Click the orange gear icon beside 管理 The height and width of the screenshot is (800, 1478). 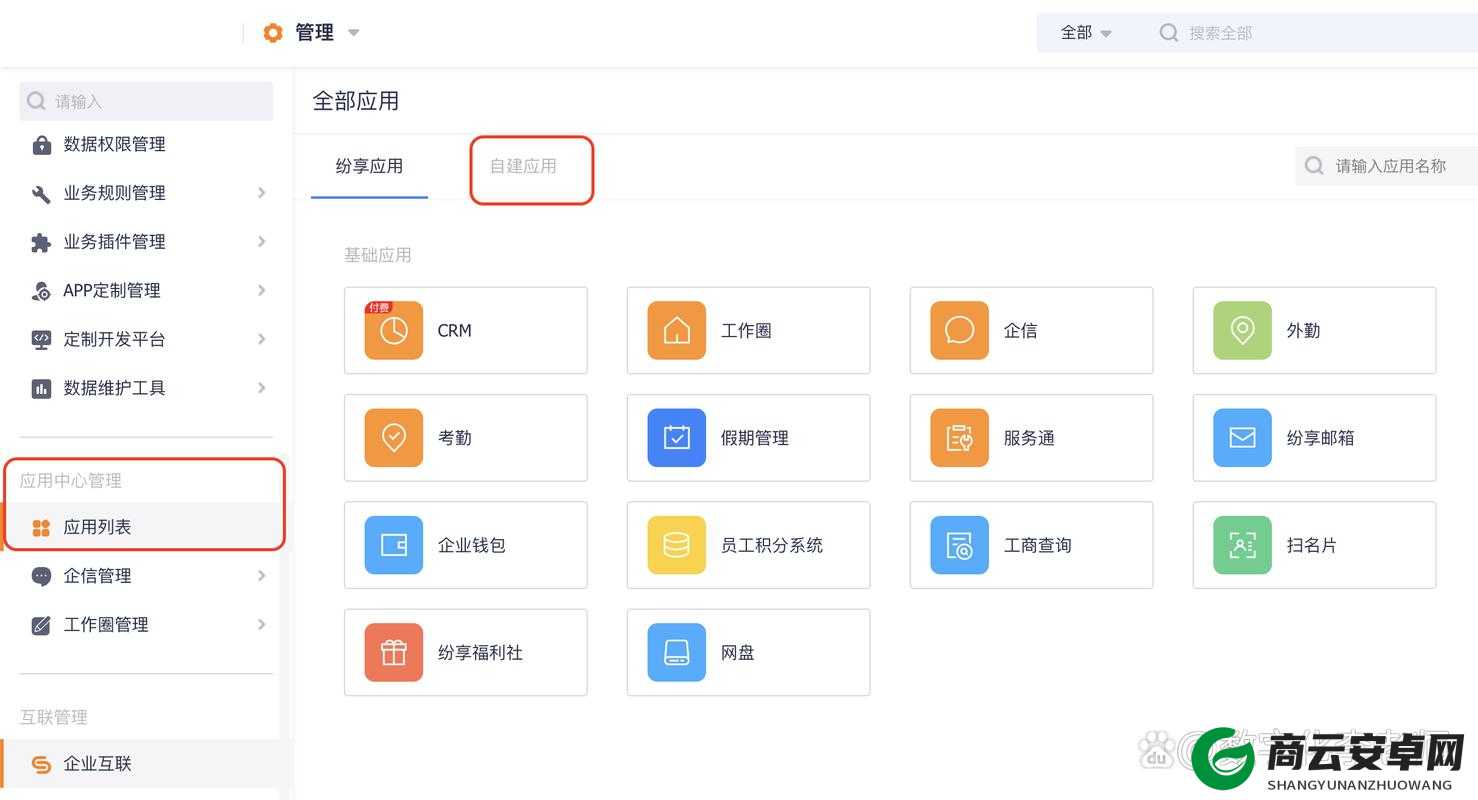click(273, 33)
